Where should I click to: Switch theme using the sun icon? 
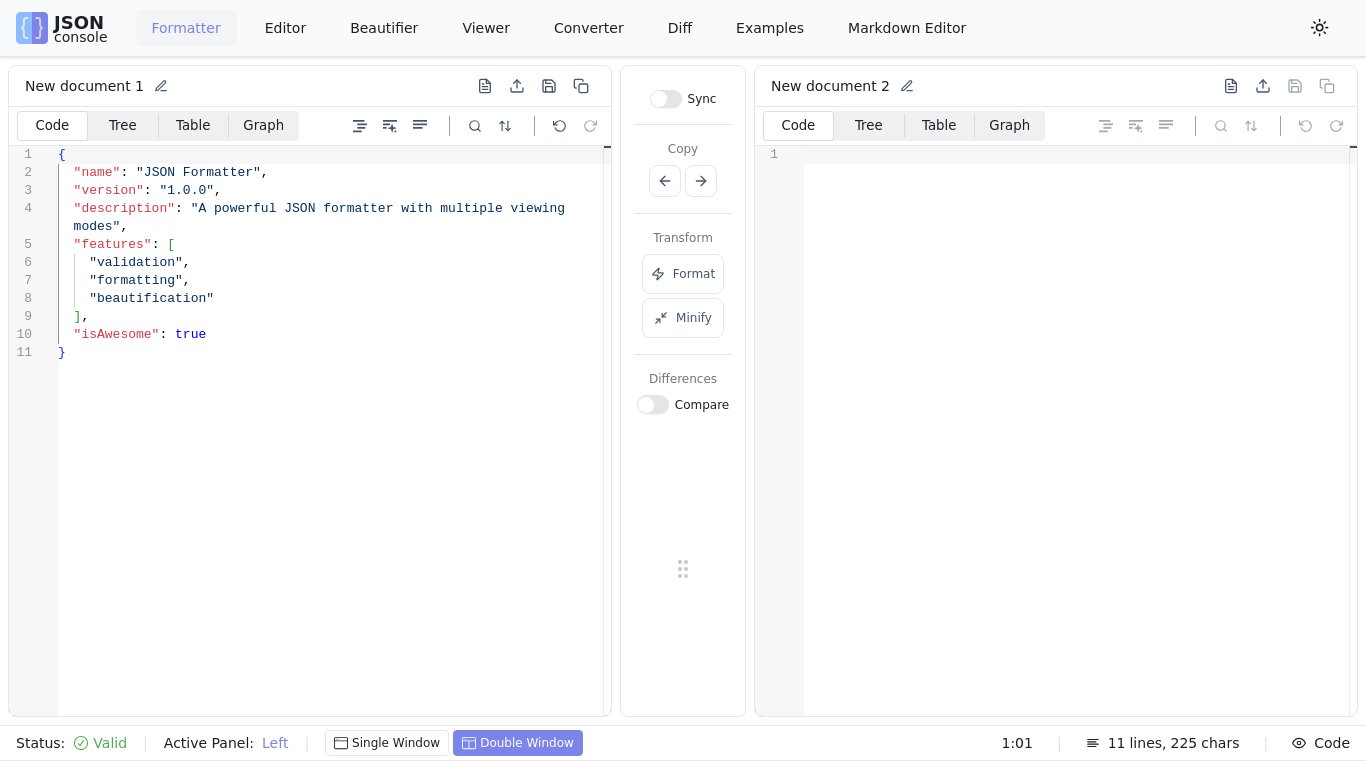point(1319,28)
